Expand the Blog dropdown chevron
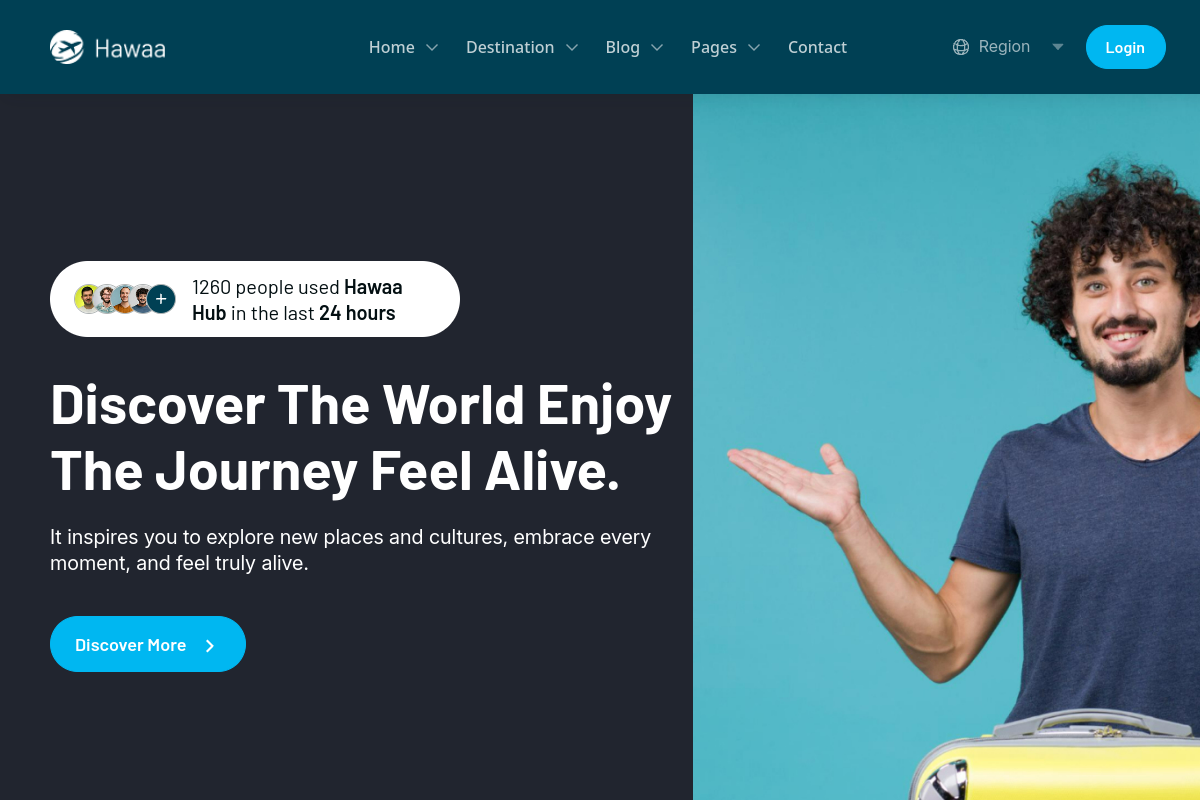This screenshot has height=800, width=1200. [x=657, y=47]
